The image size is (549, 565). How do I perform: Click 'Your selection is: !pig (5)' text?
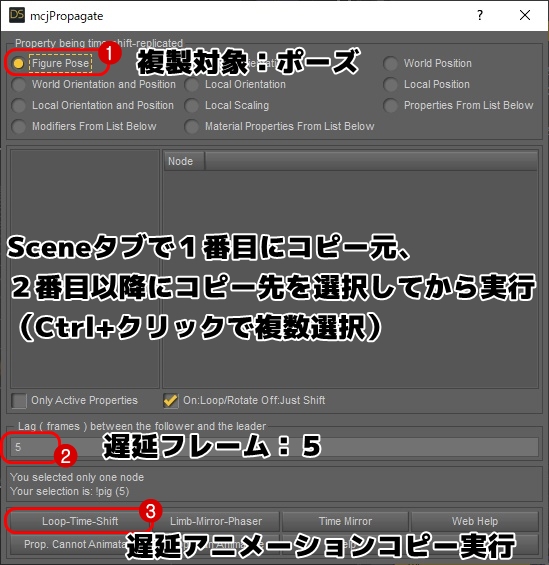[x=70, y=491]
